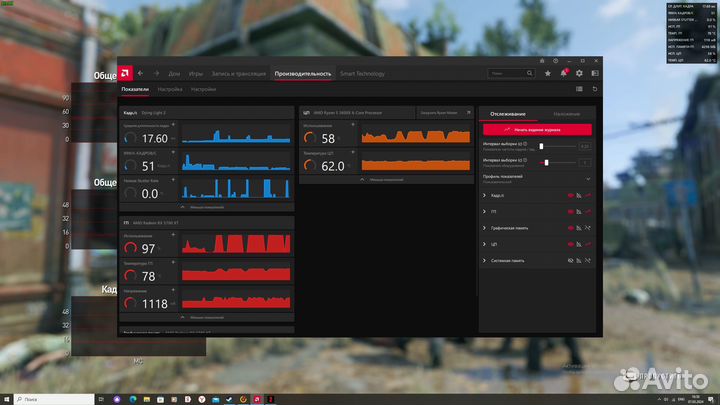This screenshot has height=405, width=720.
Task: Open File Explorer from the taskbar
Action: [146, 399]
